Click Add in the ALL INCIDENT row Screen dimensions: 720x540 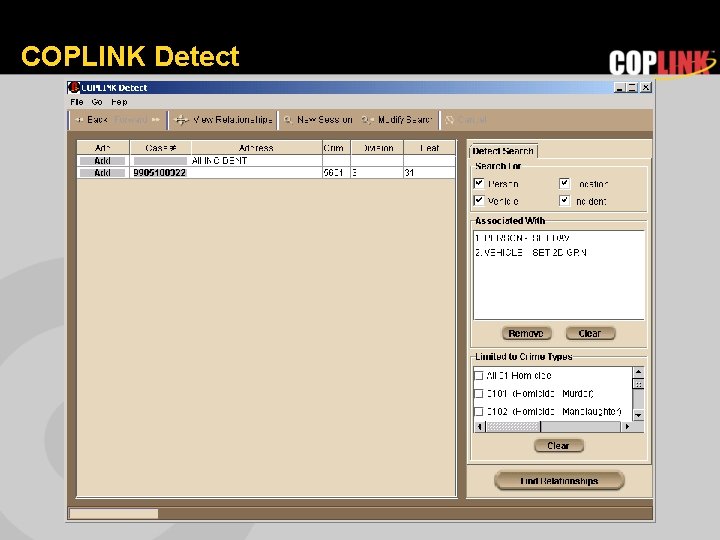[x=102, y=161]
